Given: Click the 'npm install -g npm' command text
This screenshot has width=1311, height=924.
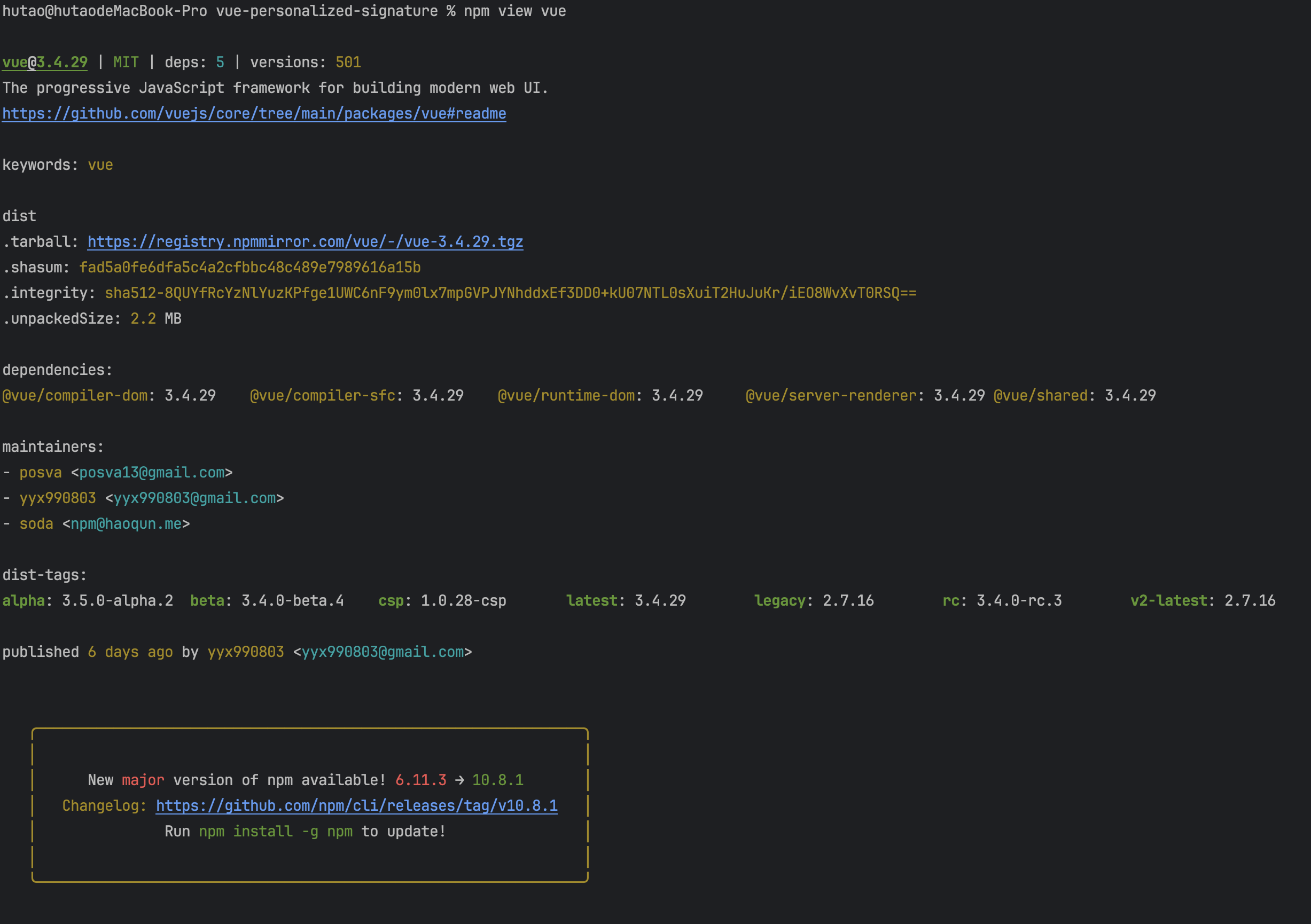Looking at the screenshot, I should (x=275, y=832).
